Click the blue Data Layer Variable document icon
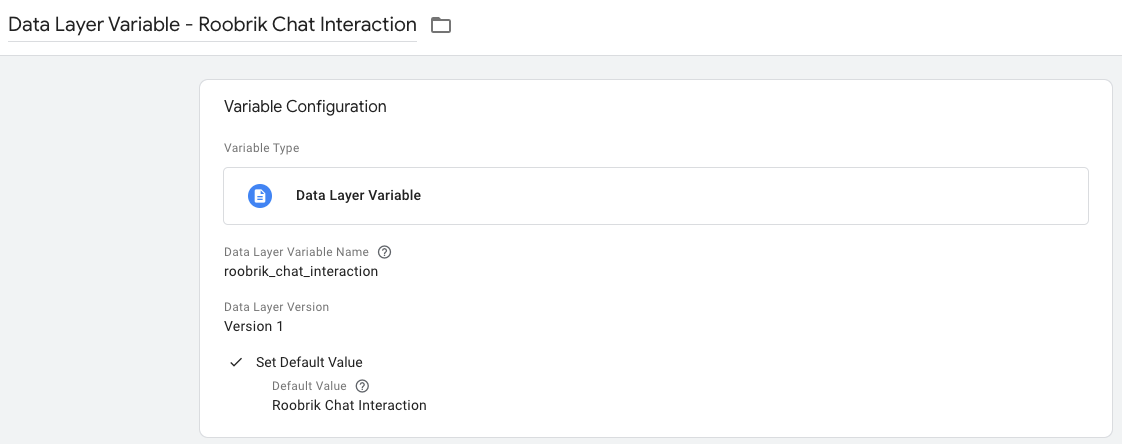 pos(260,196)
